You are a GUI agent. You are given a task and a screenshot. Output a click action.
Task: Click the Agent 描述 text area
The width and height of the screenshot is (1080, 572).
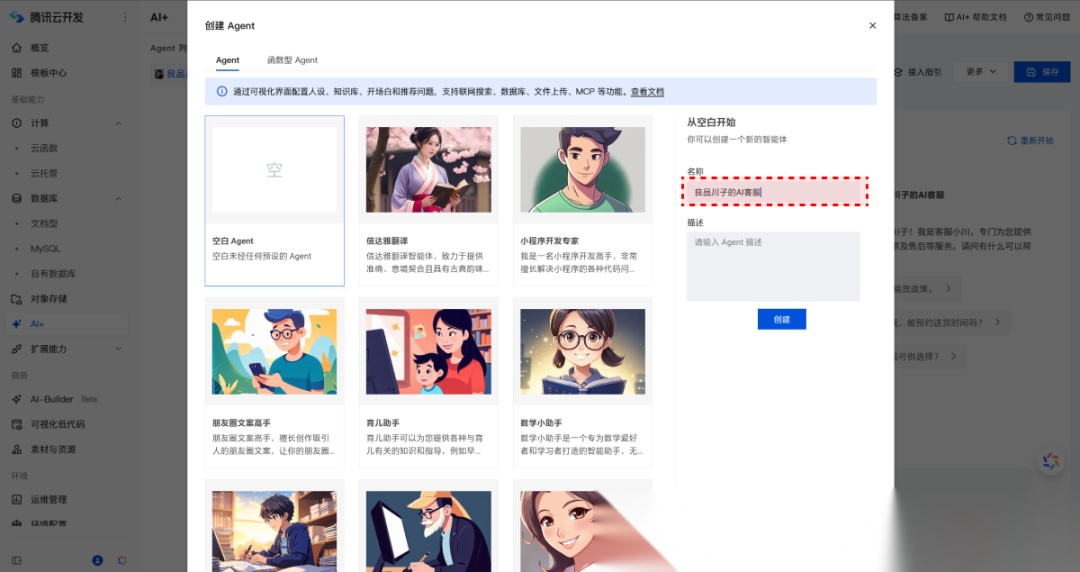coord(773,266)
